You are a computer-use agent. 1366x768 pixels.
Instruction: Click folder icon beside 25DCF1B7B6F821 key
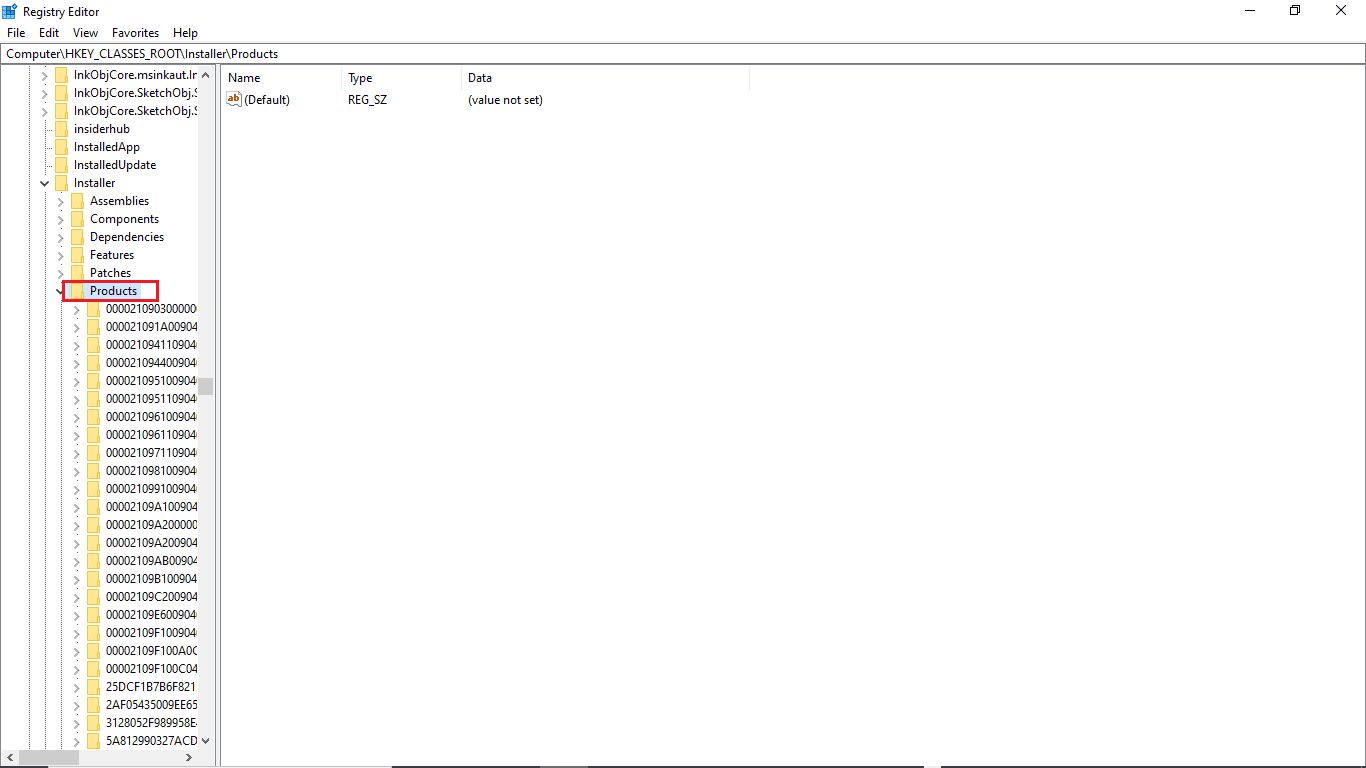94,687
